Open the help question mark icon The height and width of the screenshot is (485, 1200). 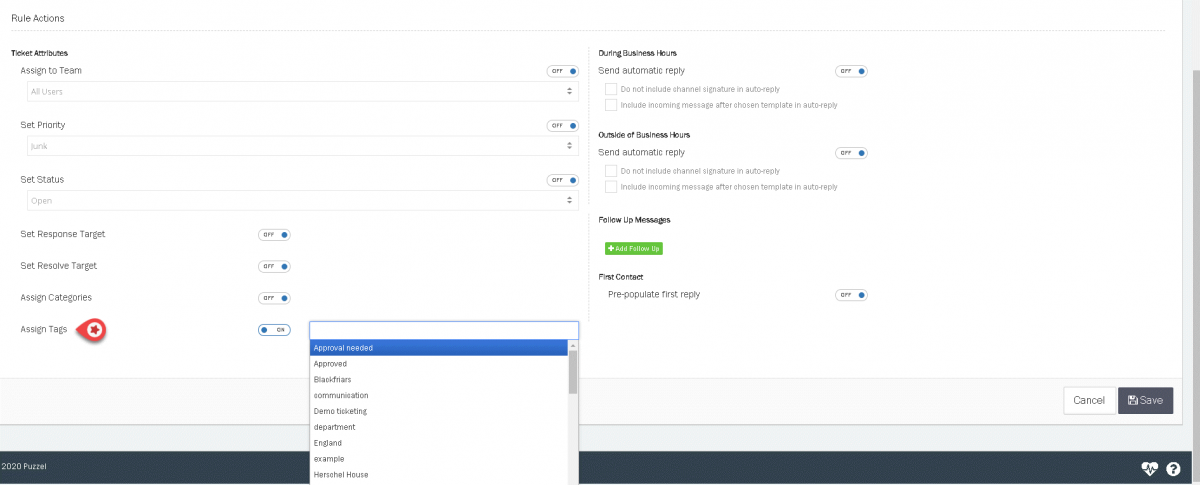[1173, 469]
